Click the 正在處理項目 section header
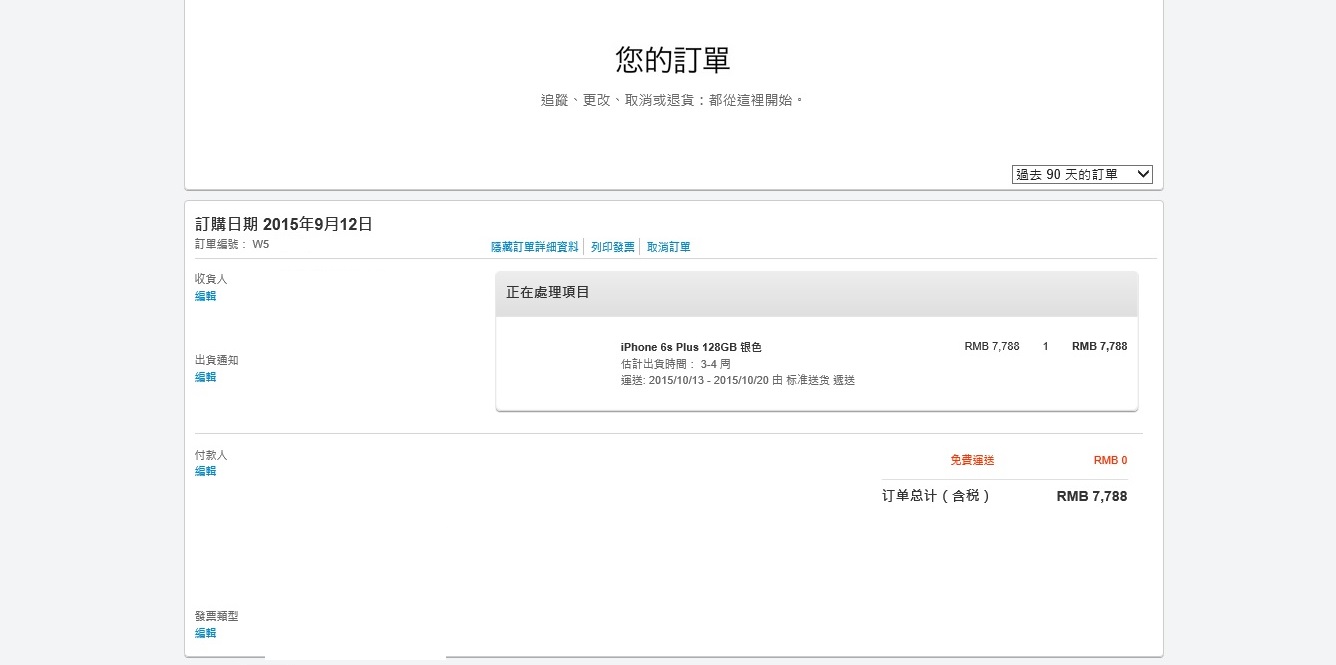Screen dimensions: 1336x665 tap(817, 293)
